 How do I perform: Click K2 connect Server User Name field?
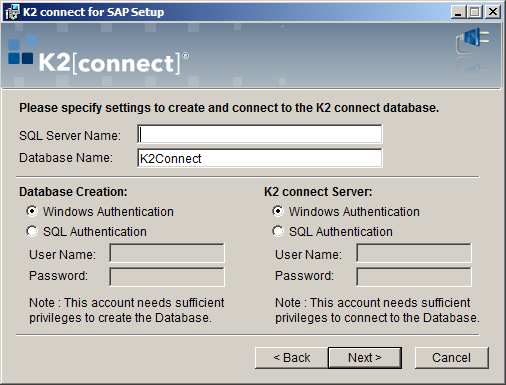coord(414,253)
